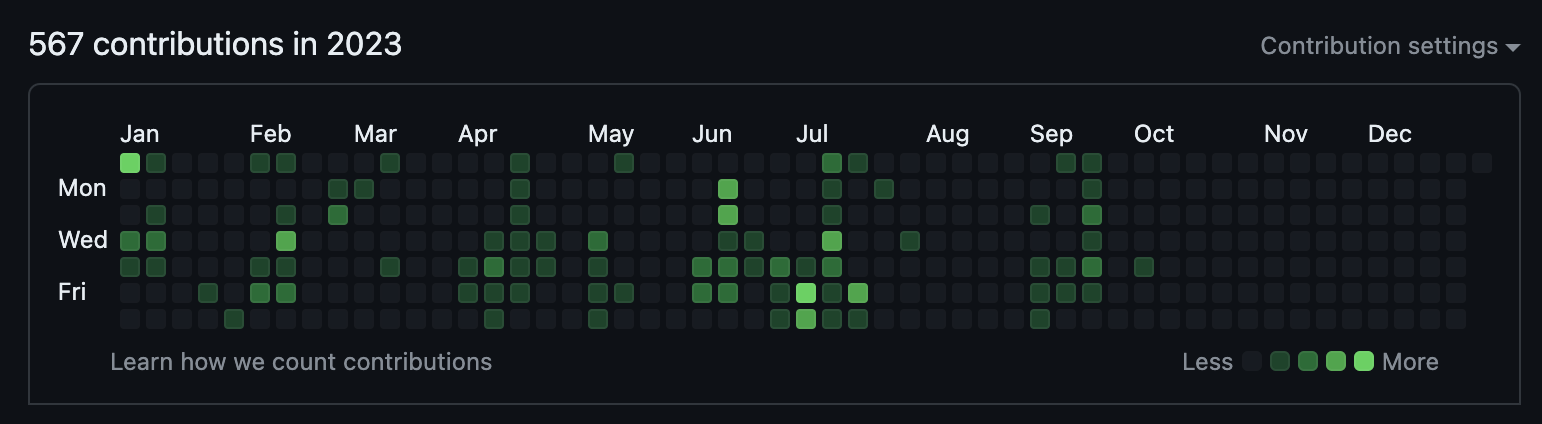Viewport: 1542px width, 424px height.
Task: Select the Friday January 27 contribution cell
Action: (x=208, y=292)
